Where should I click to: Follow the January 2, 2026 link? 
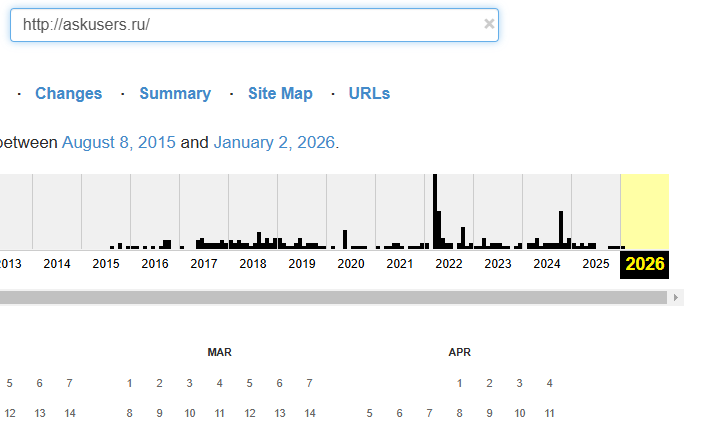(275, 143)
